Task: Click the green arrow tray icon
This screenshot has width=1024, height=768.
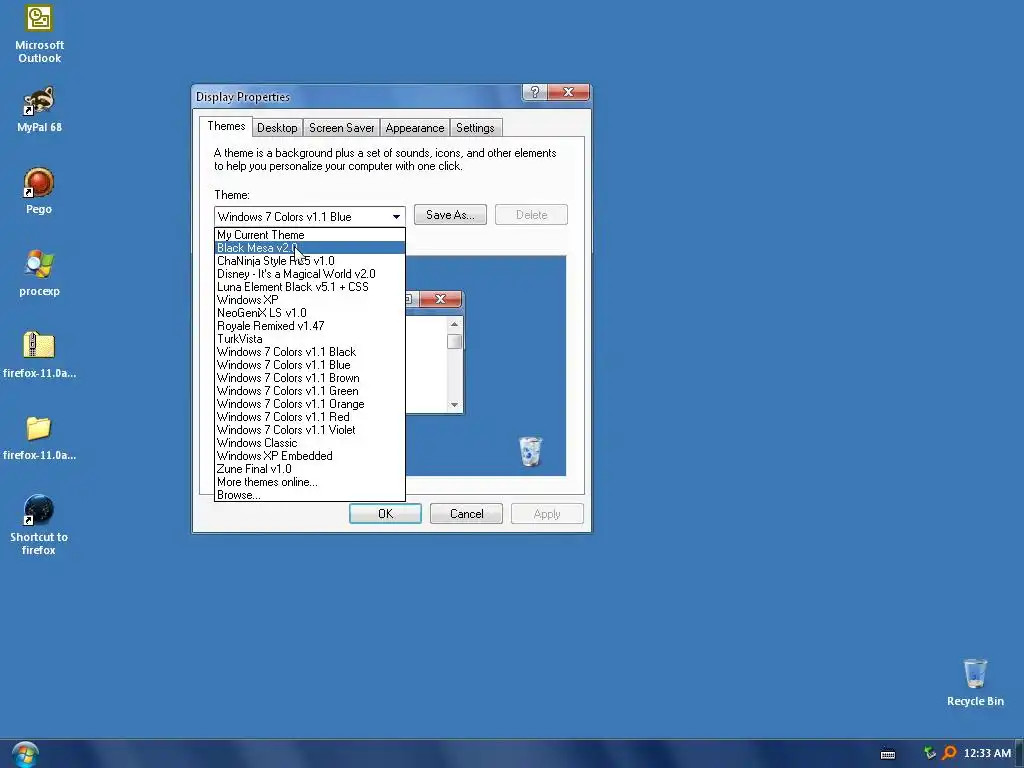Action: [x=929, y=753]
